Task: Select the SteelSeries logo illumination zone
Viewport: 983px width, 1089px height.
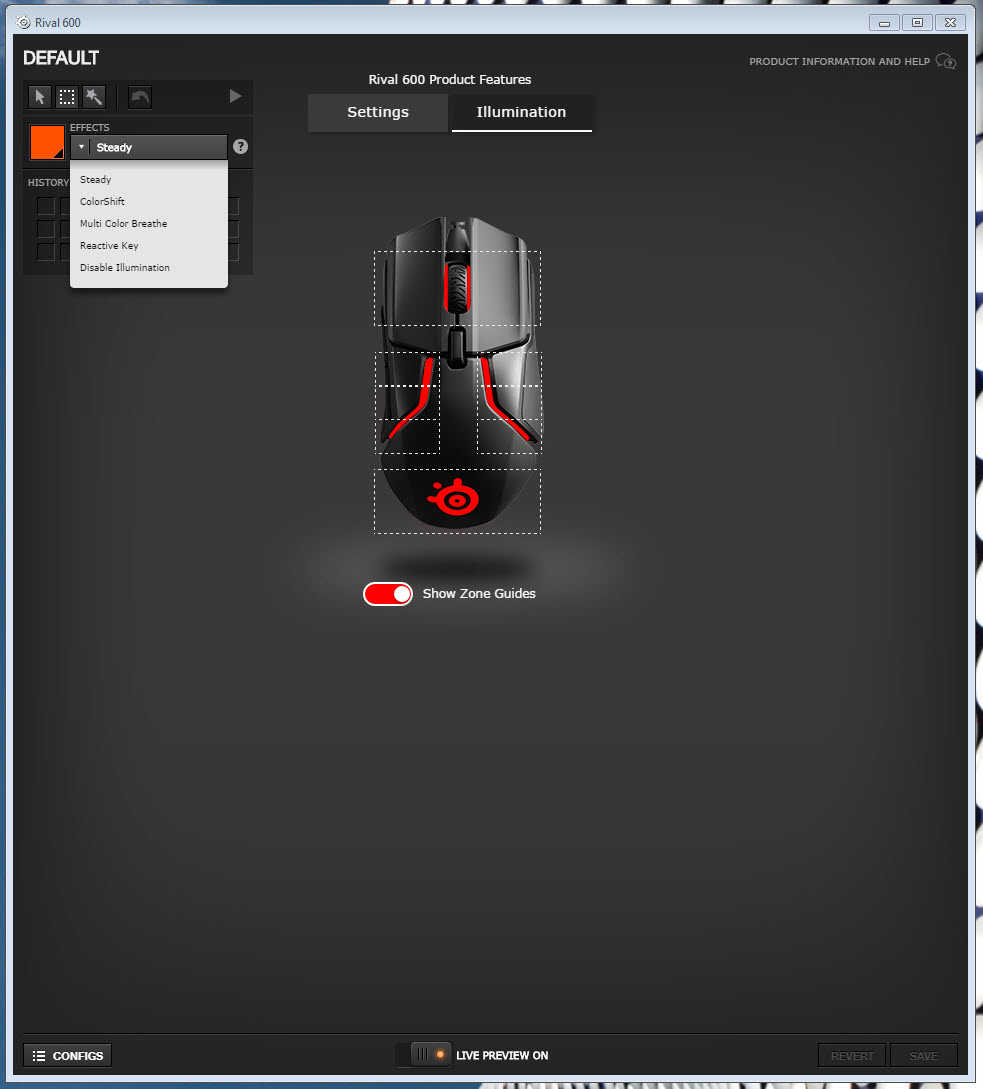Action: tap(457, 501)
